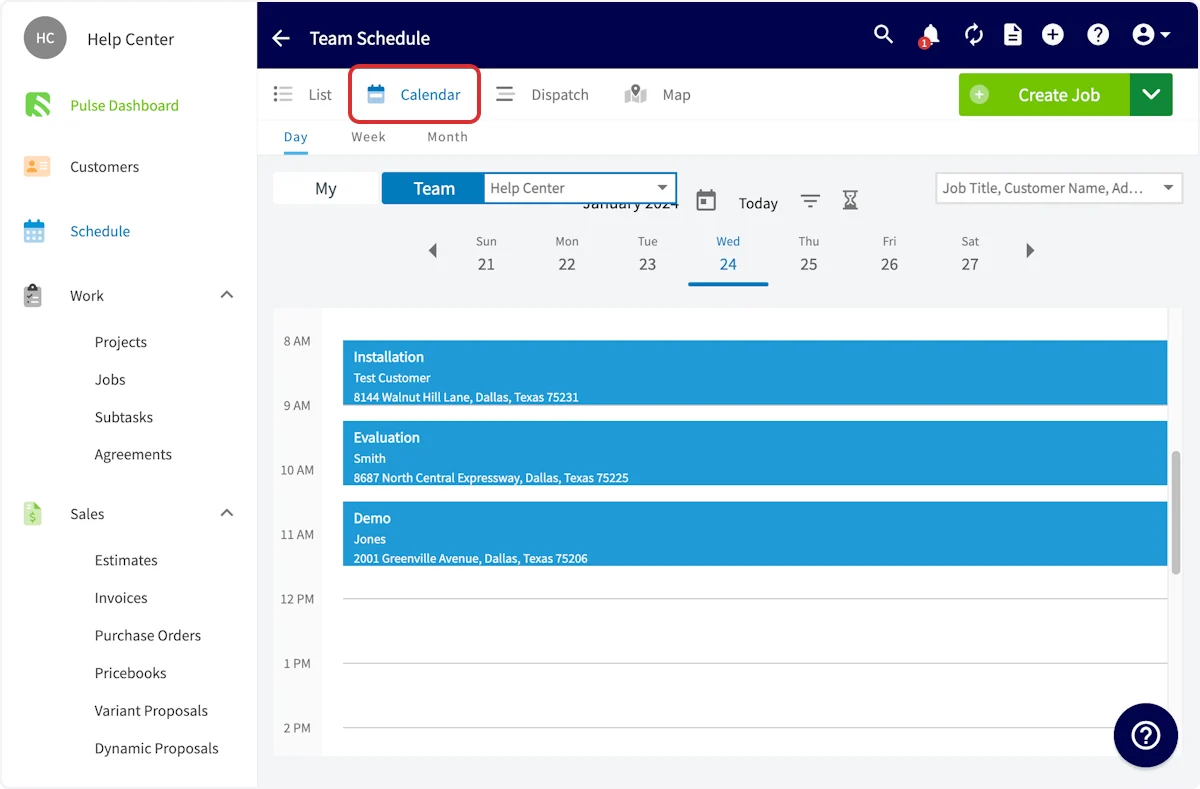Open the Create Job dropdown arrow

click(1151, 95)
